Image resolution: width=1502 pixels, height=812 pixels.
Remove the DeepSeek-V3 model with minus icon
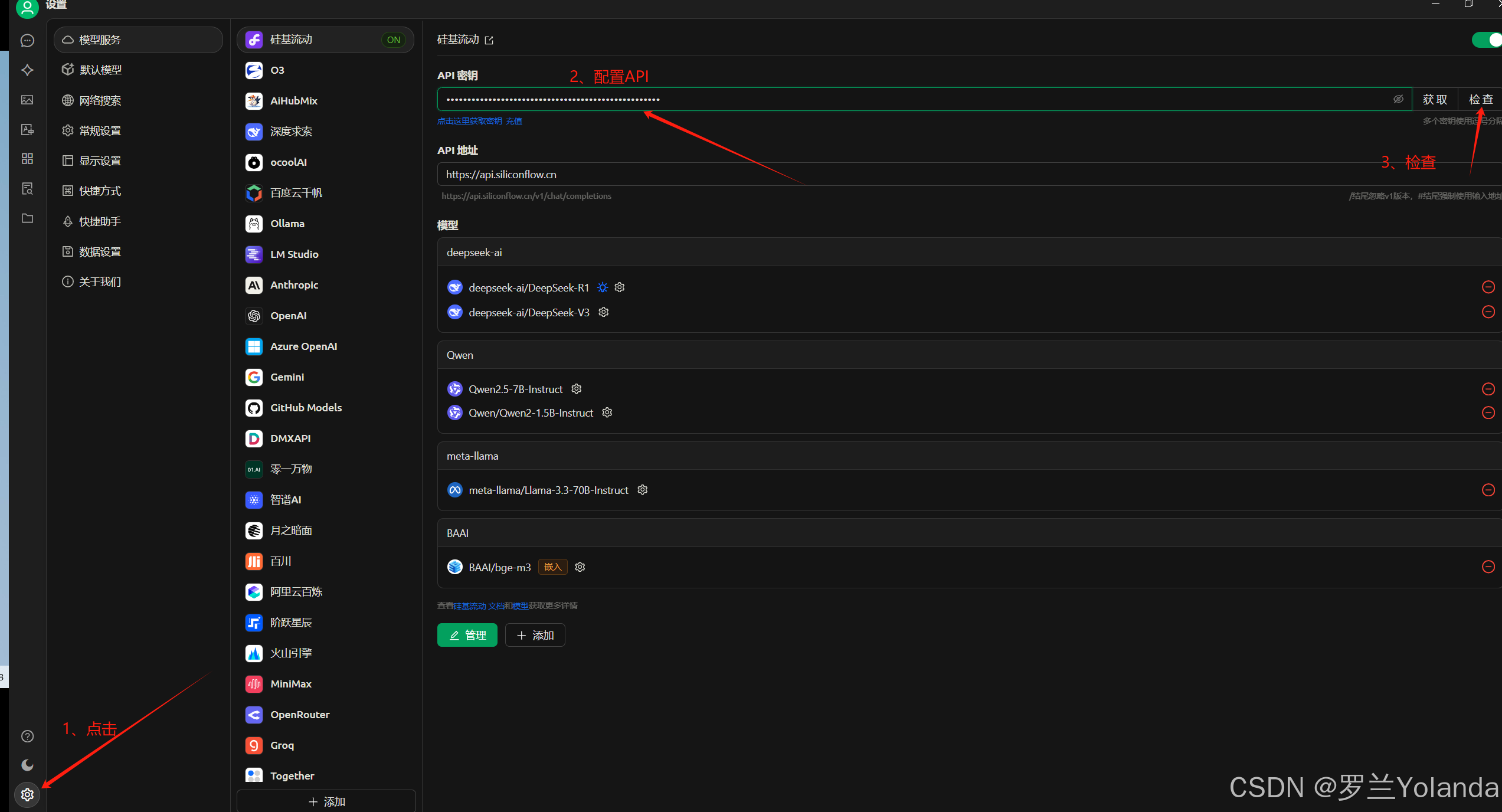pos(1488,312)
